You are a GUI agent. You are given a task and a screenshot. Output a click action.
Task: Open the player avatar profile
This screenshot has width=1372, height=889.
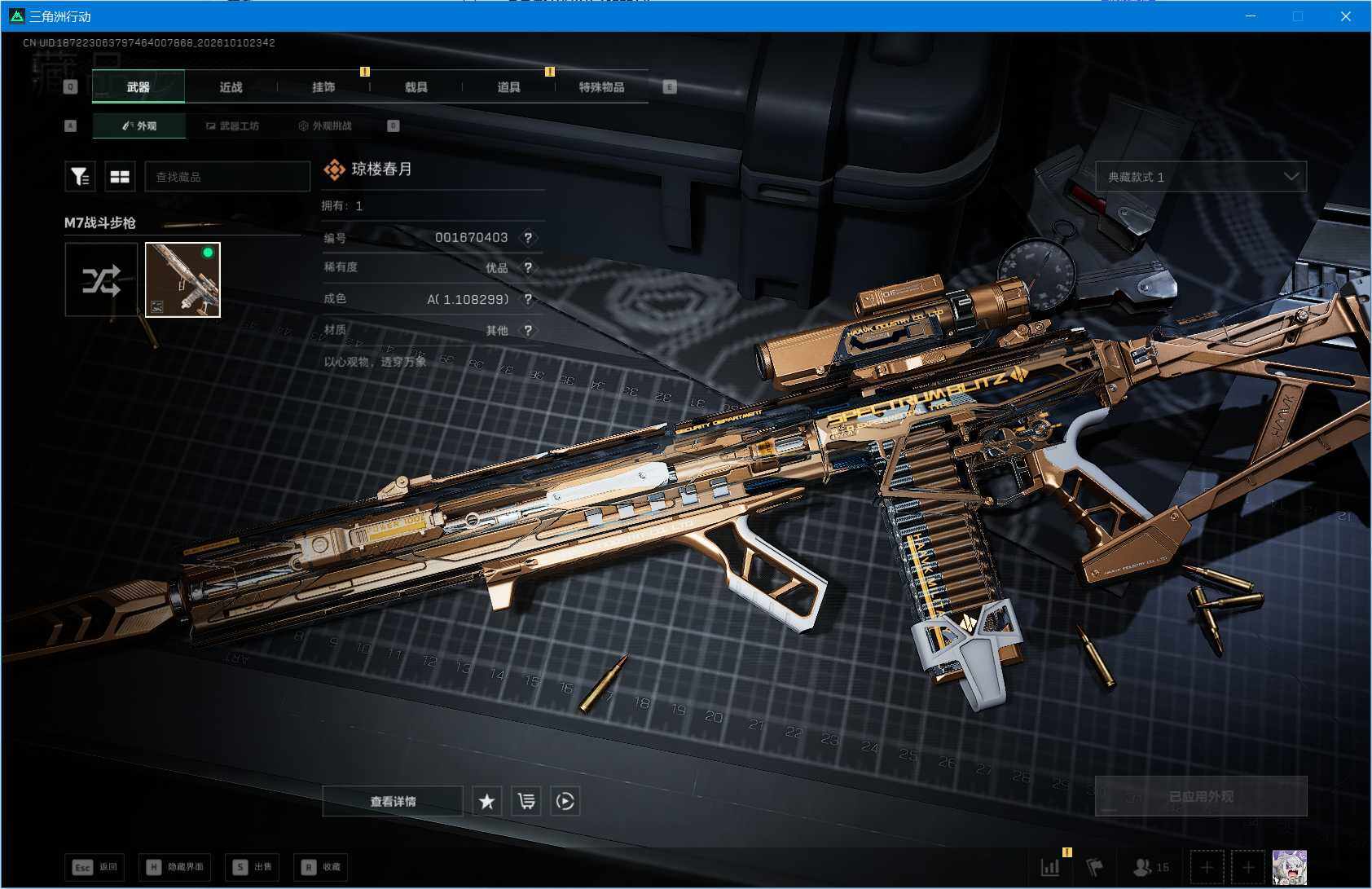tap(1290, 867)
